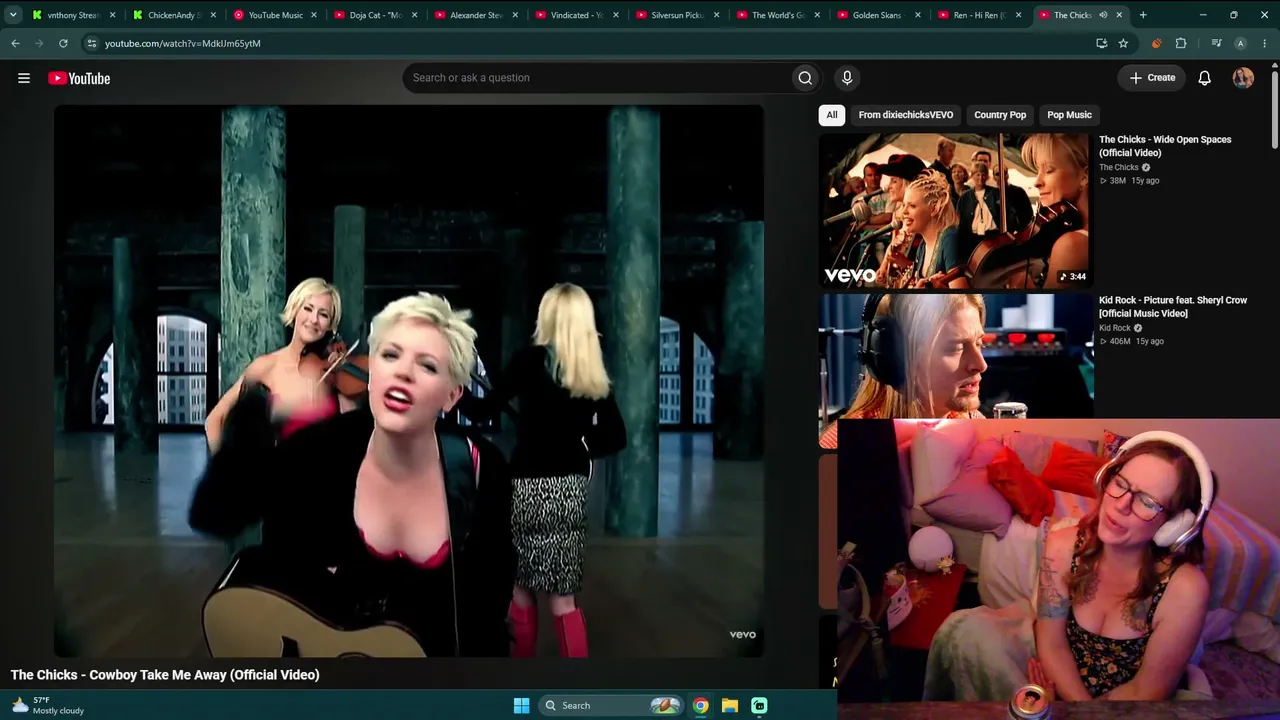The width and height of the screenshot is (1280, 720).
Task: Open the notifications bell
Action: 1205,78
